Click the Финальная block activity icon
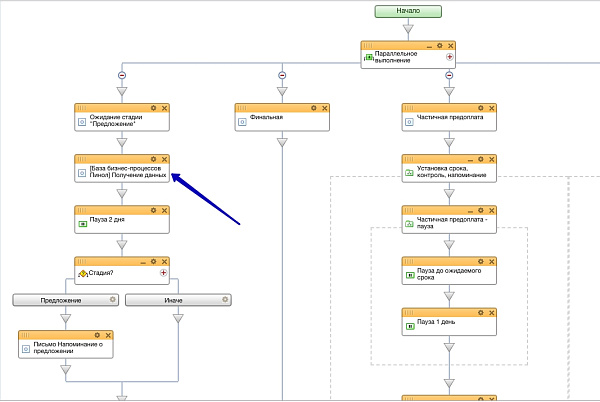Viewport: 600px width, 402px height. 242,122
